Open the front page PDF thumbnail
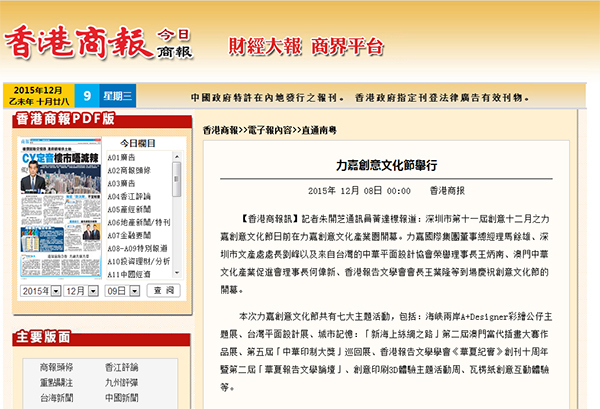The width and height of the screenshot is (600, 409). tap(60, 208)
